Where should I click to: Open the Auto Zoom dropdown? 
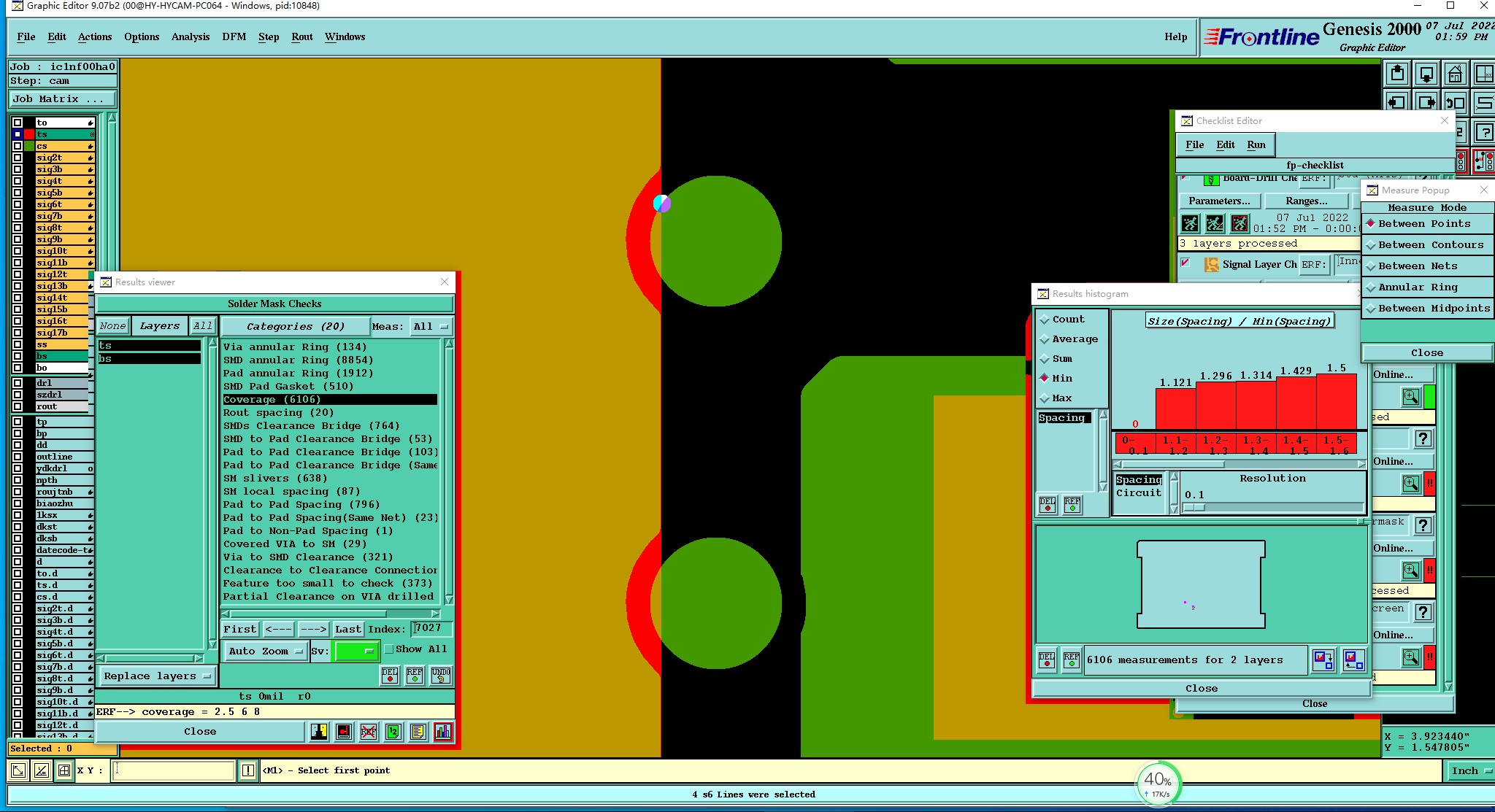pyautogui.click(x=264, y=651)
